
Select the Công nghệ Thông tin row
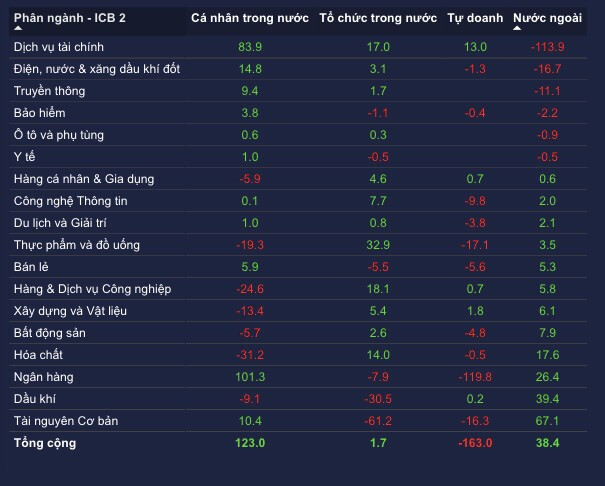71,201
